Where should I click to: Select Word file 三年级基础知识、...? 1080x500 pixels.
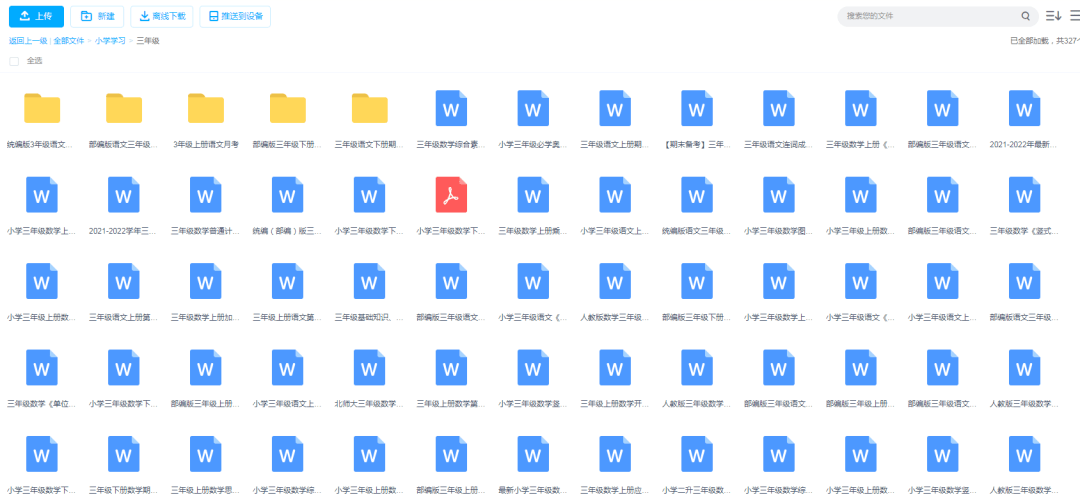point(370,281)
